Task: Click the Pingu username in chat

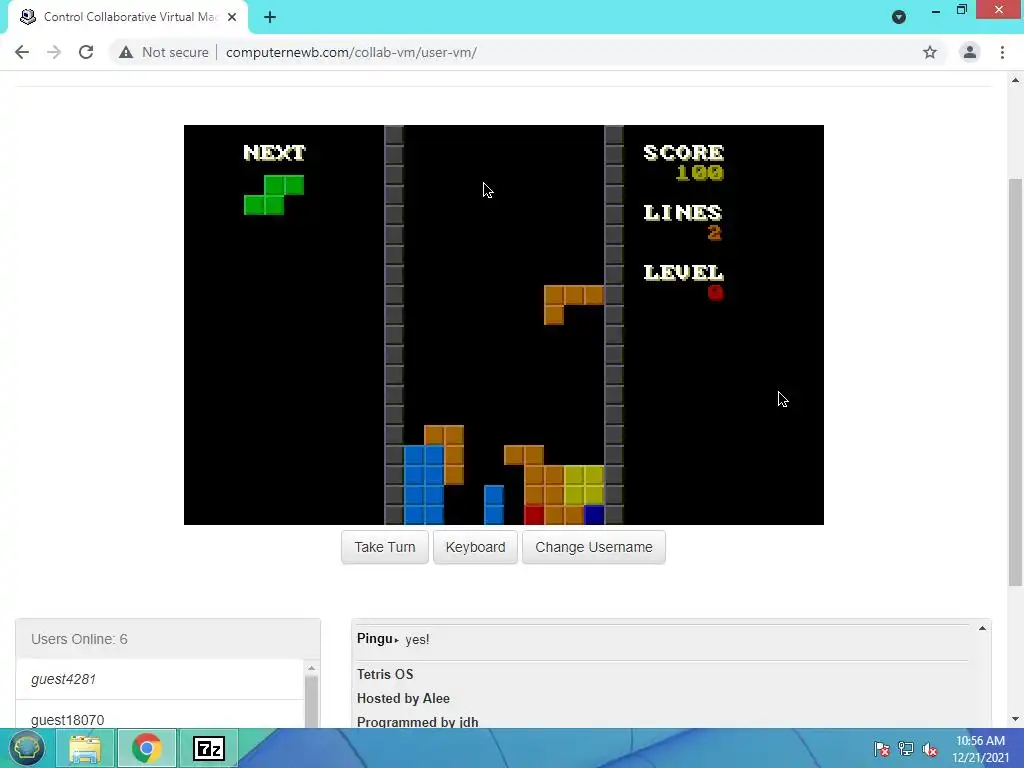Action: click(374, 639)
